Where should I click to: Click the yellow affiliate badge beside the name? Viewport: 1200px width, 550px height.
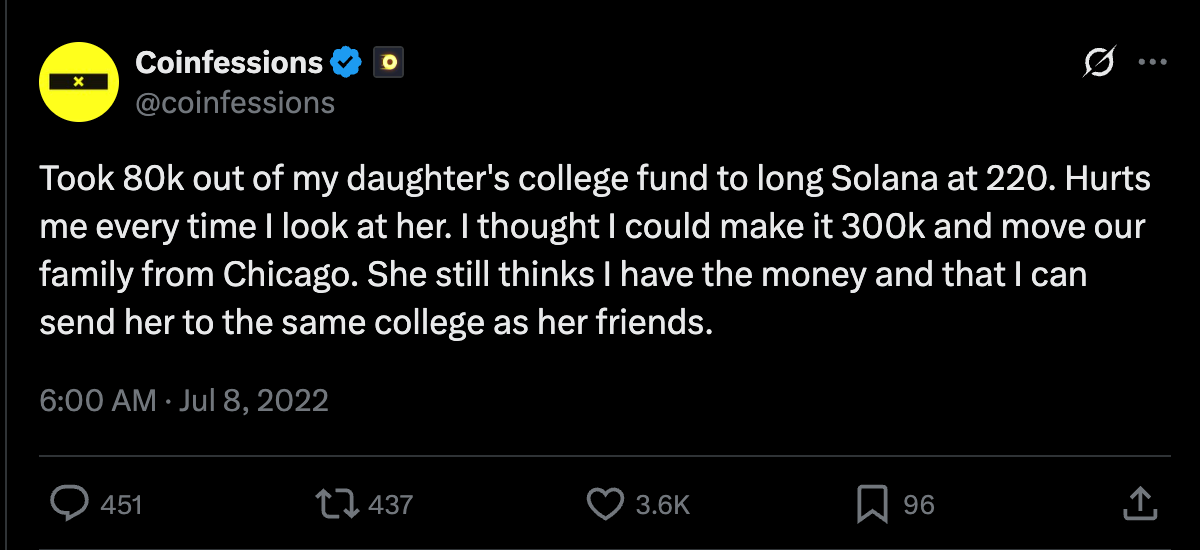[x=388, y=63]
